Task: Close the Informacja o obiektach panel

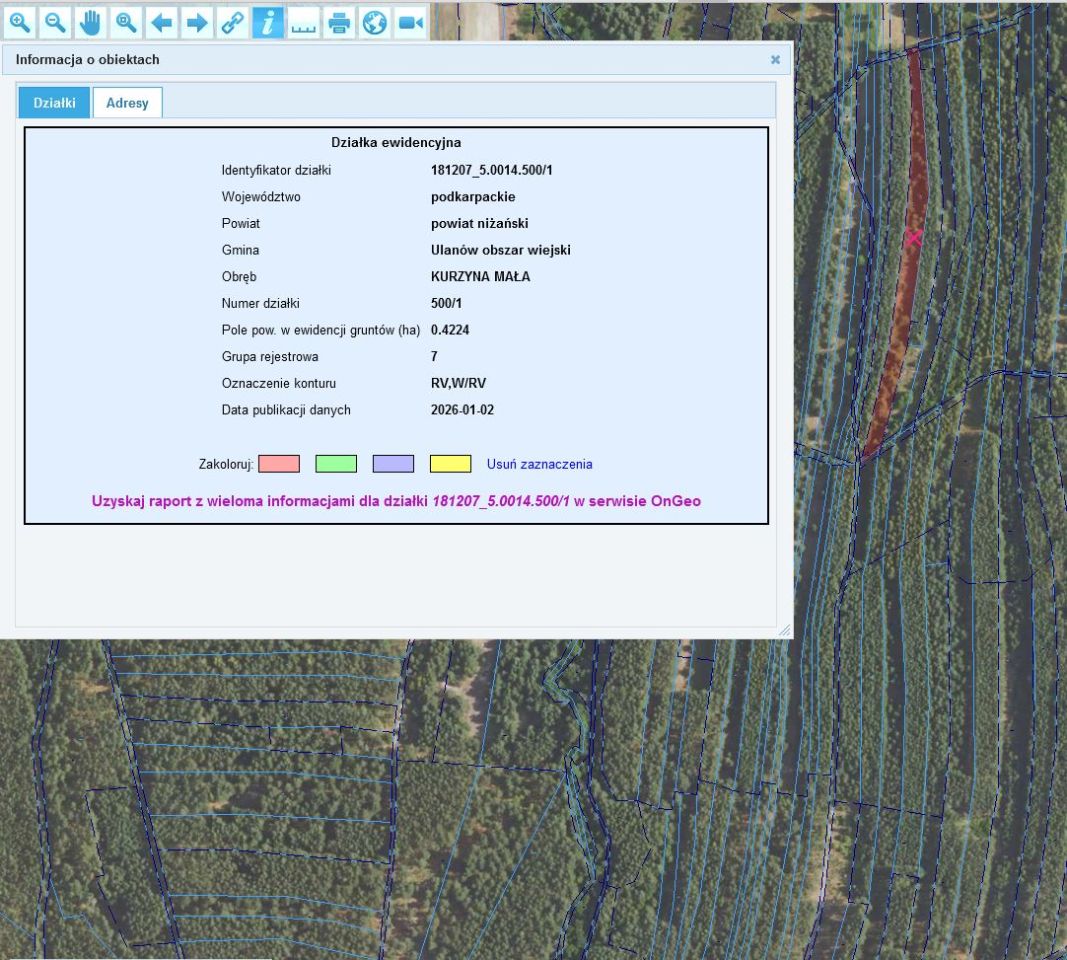Action: [x=775, y=60]
